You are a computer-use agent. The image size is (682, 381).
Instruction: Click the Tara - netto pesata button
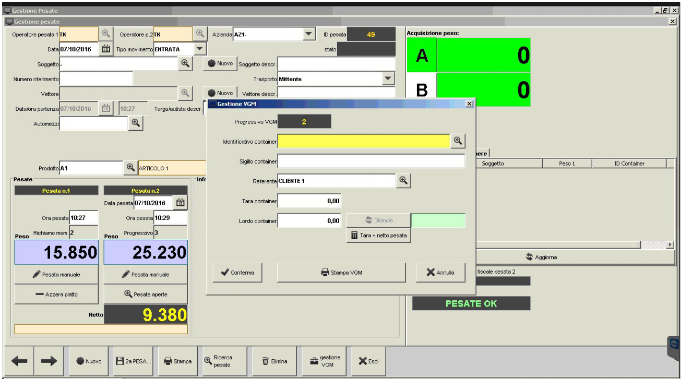click(x=378, y=235)
